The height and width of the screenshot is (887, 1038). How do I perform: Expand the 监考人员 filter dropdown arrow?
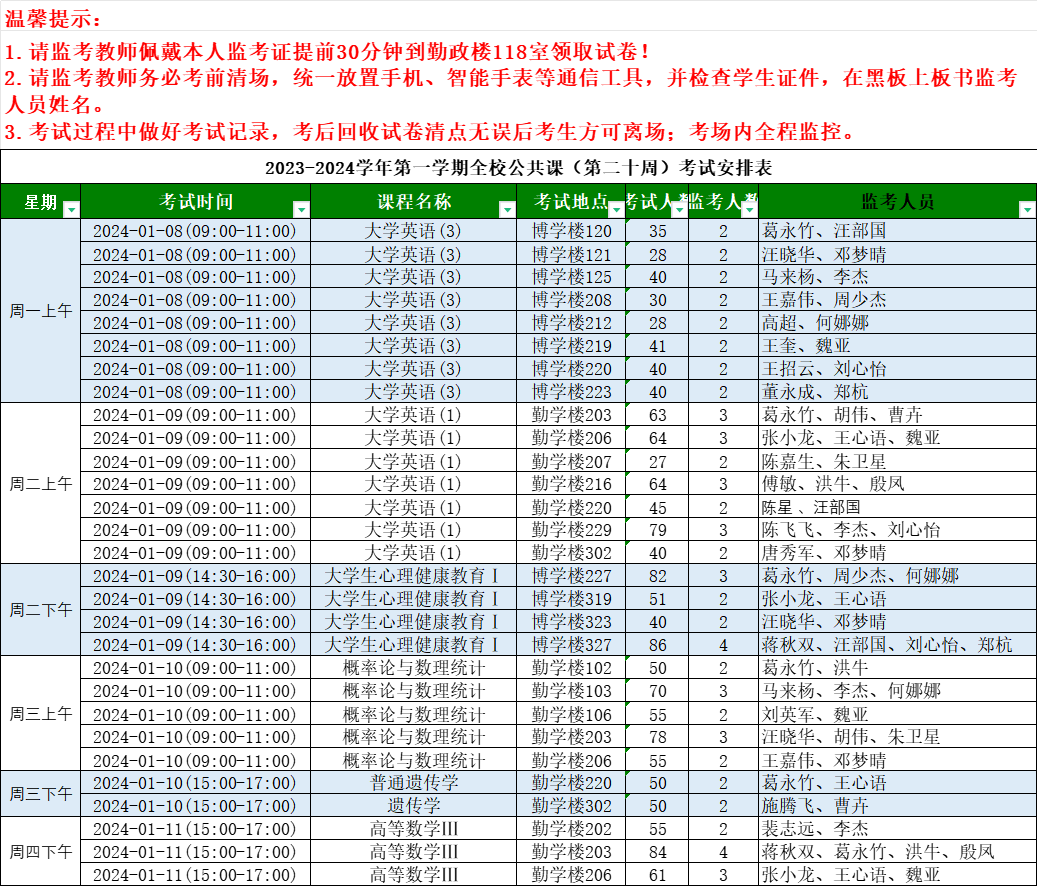(x=1026, y=209)
